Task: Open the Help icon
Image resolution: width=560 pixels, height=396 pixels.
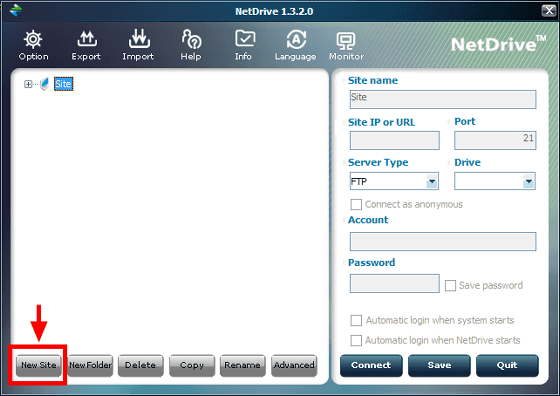Action: point(191,39)
